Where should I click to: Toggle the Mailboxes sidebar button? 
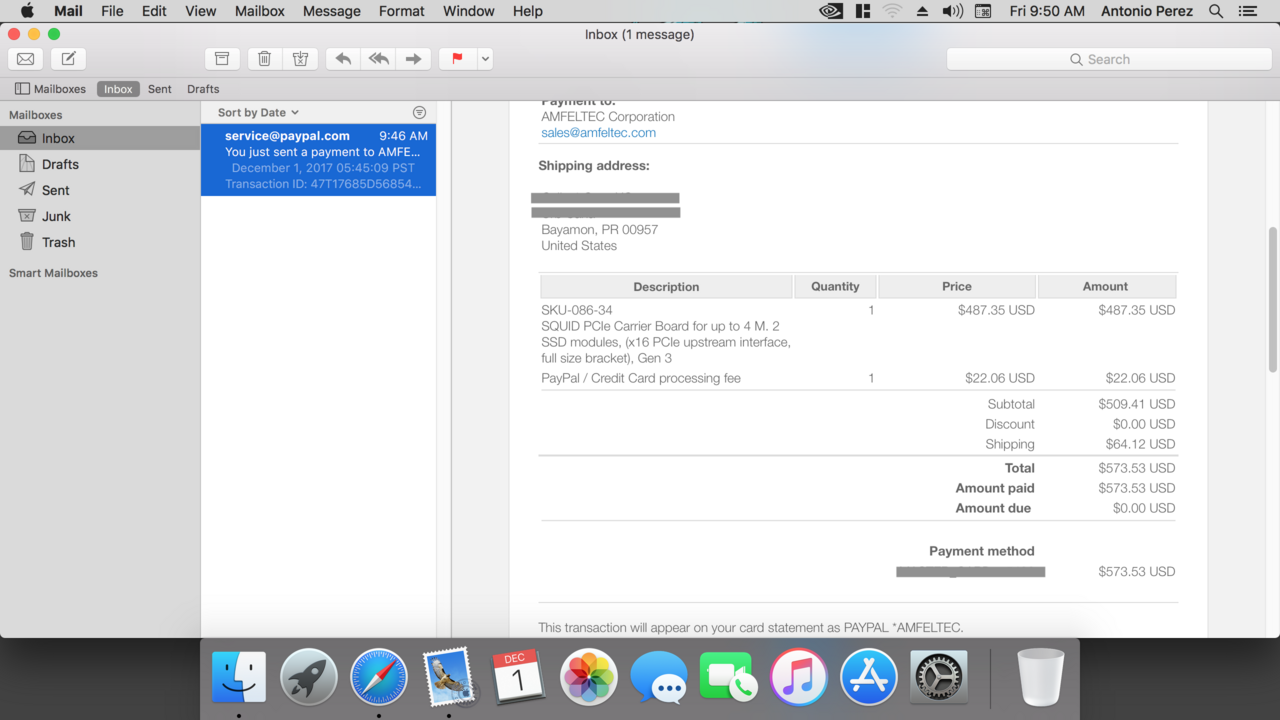(50, 89)
